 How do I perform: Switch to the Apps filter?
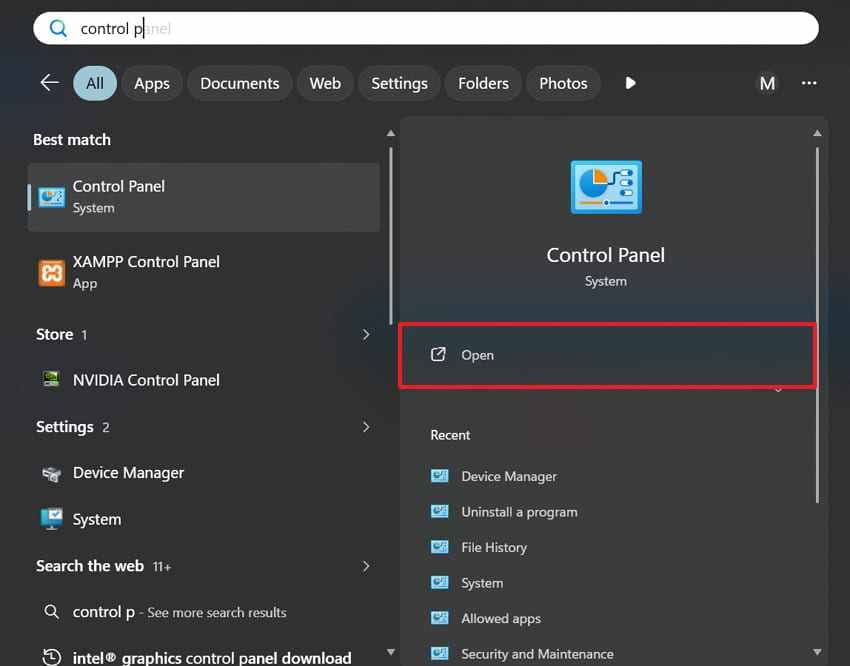(x=152, y=83)
